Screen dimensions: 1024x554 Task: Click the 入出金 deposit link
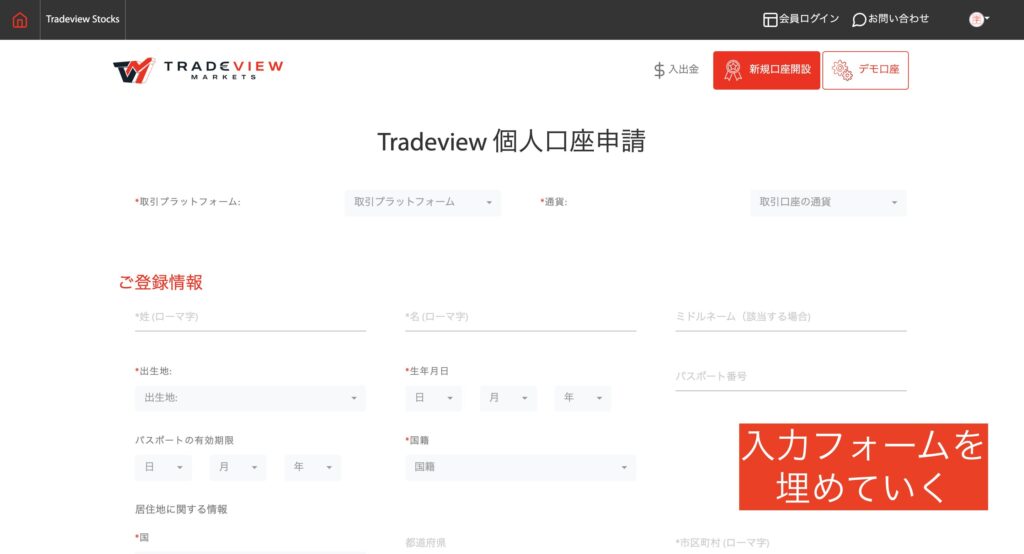(676, 69)
